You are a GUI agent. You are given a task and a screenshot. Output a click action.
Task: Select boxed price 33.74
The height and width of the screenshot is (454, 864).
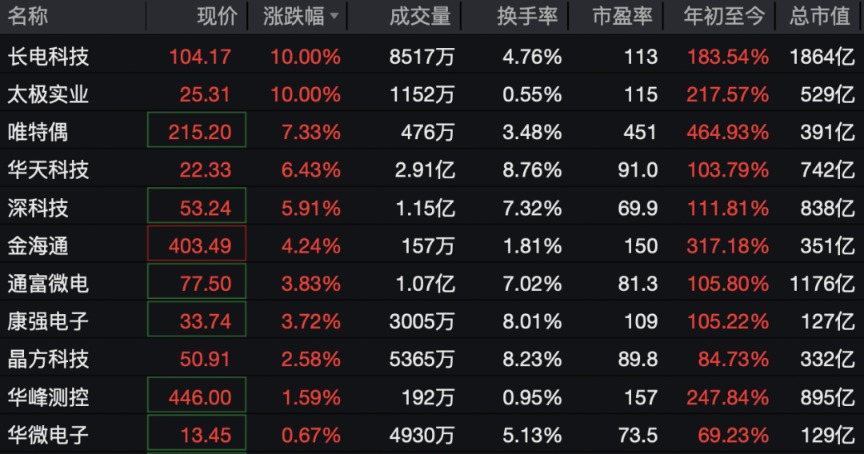[197, 319]
